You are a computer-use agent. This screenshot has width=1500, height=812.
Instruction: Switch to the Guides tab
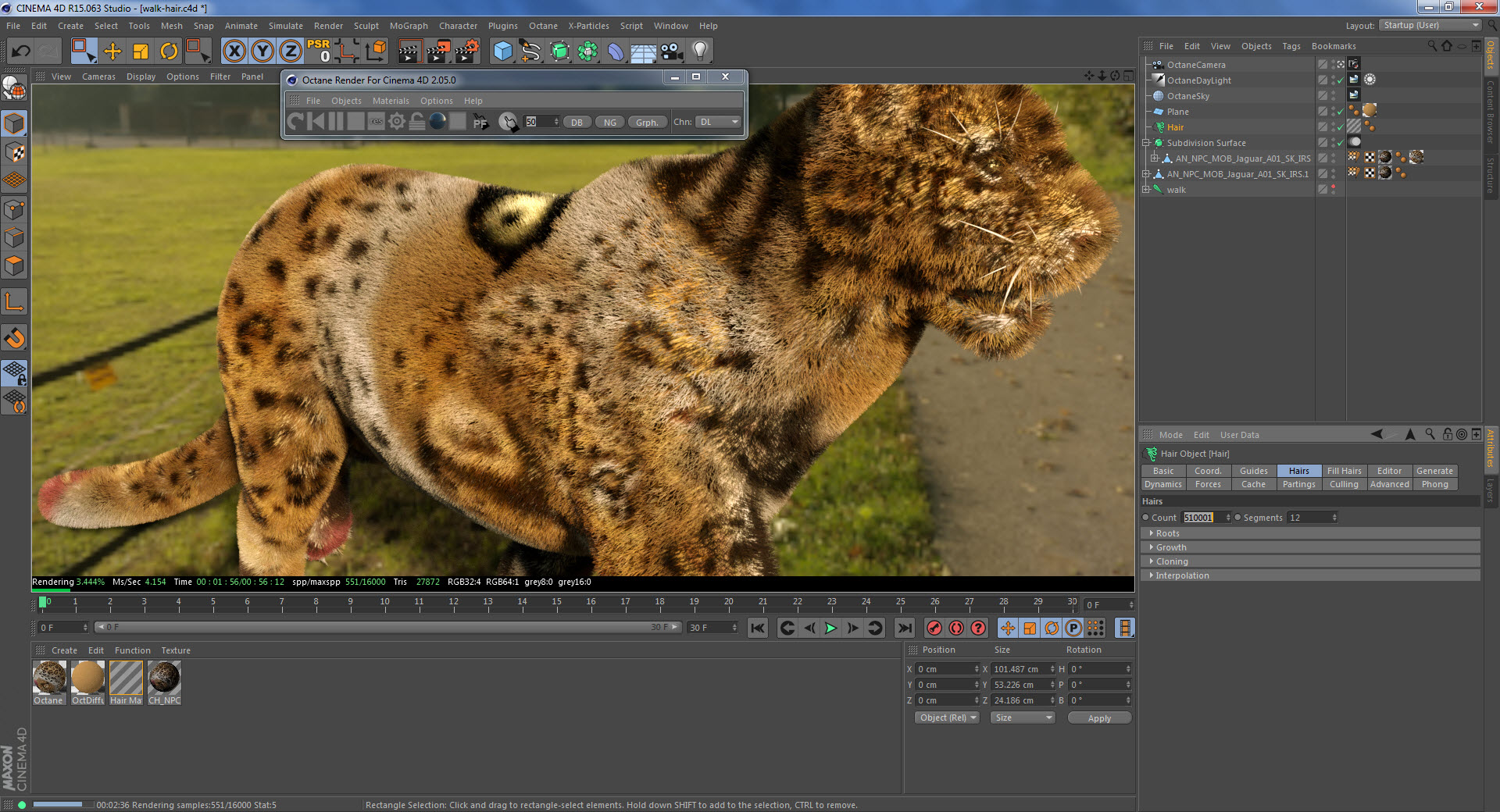1253,471
